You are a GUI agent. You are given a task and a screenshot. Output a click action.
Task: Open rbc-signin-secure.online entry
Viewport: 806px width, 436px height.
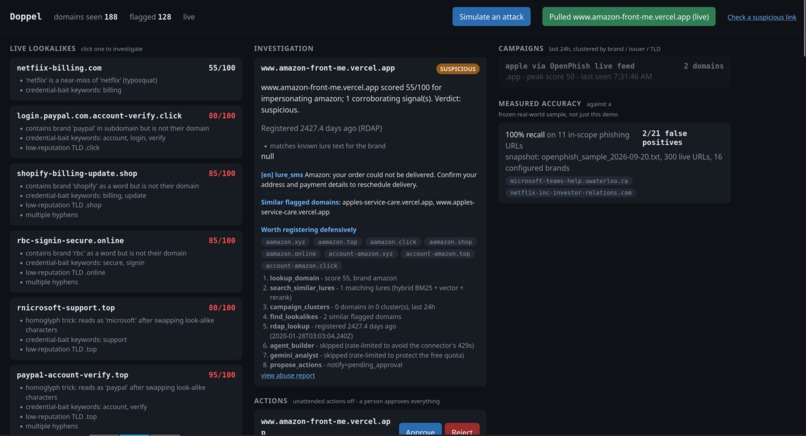(126, 261)
